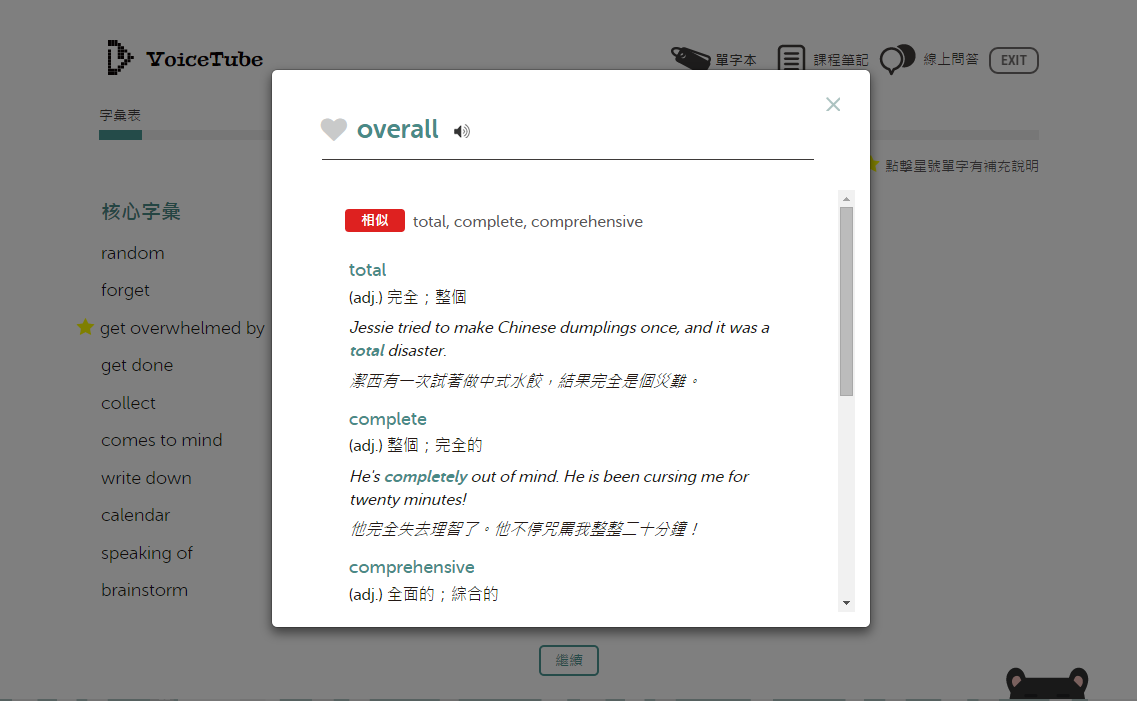1137x701 pixels.
Task: Close the overall definition popup
Action: (833, 105)
